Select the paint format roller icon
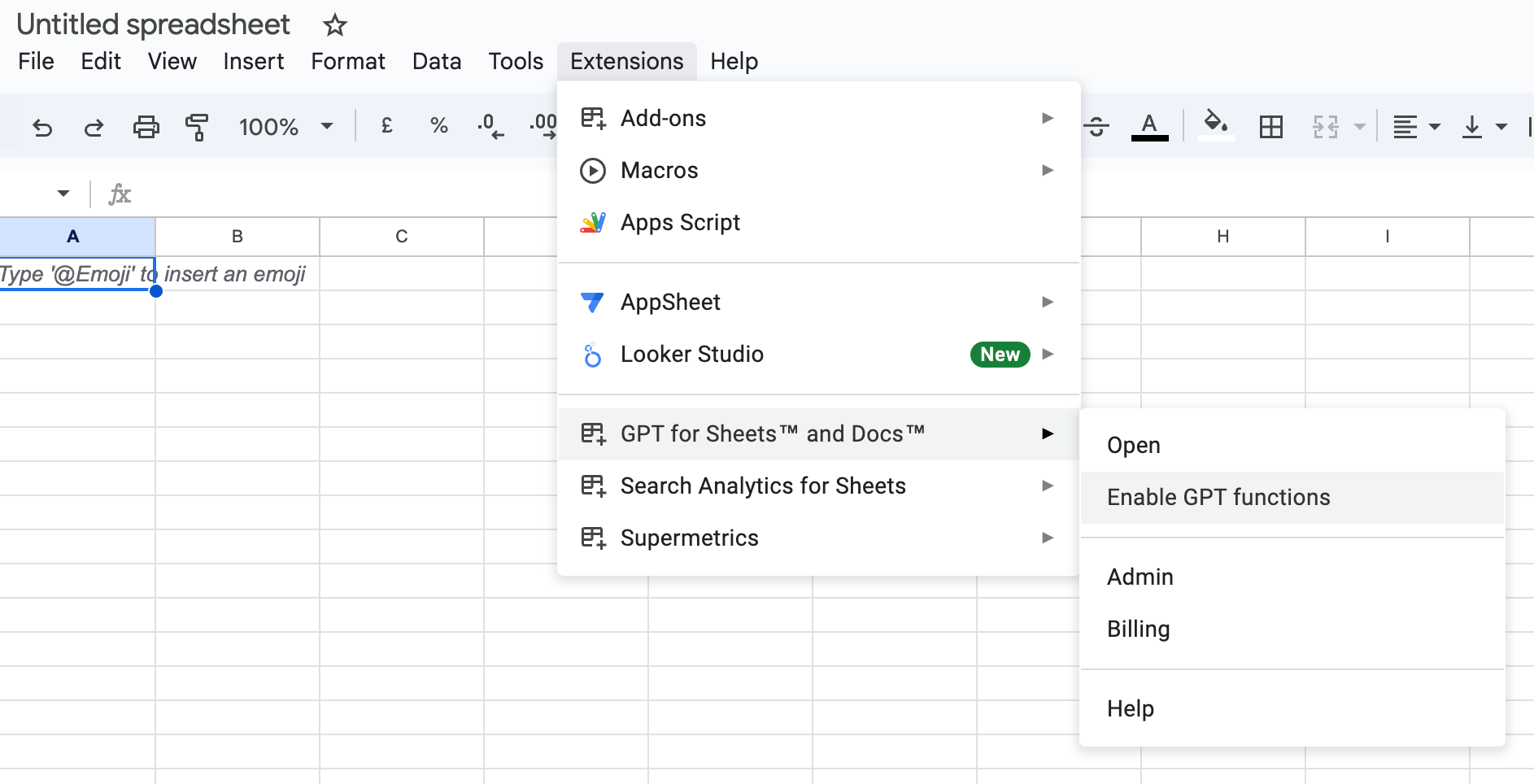This screenshot has height=784, width=1534. point(197,127)
